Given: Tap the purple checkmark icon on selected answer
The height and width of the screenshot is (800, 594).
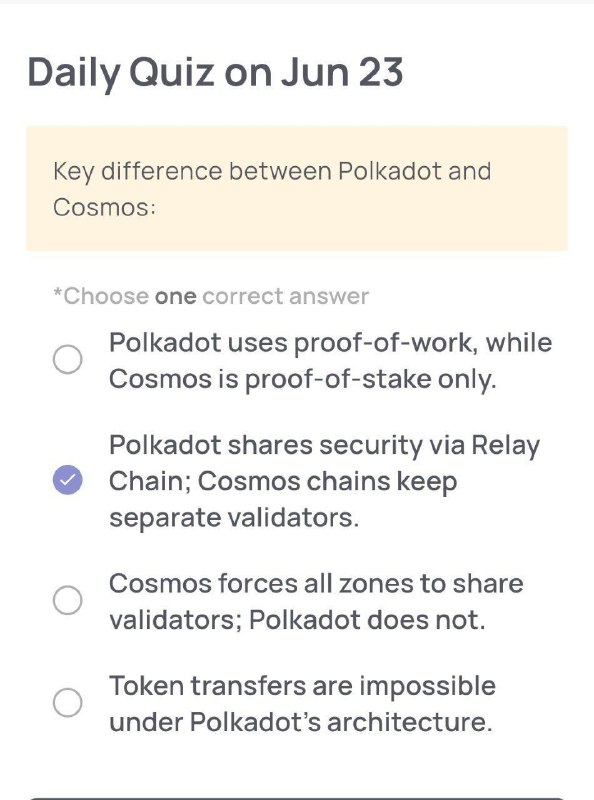Looking at the screenshot, I should (67, 480).
